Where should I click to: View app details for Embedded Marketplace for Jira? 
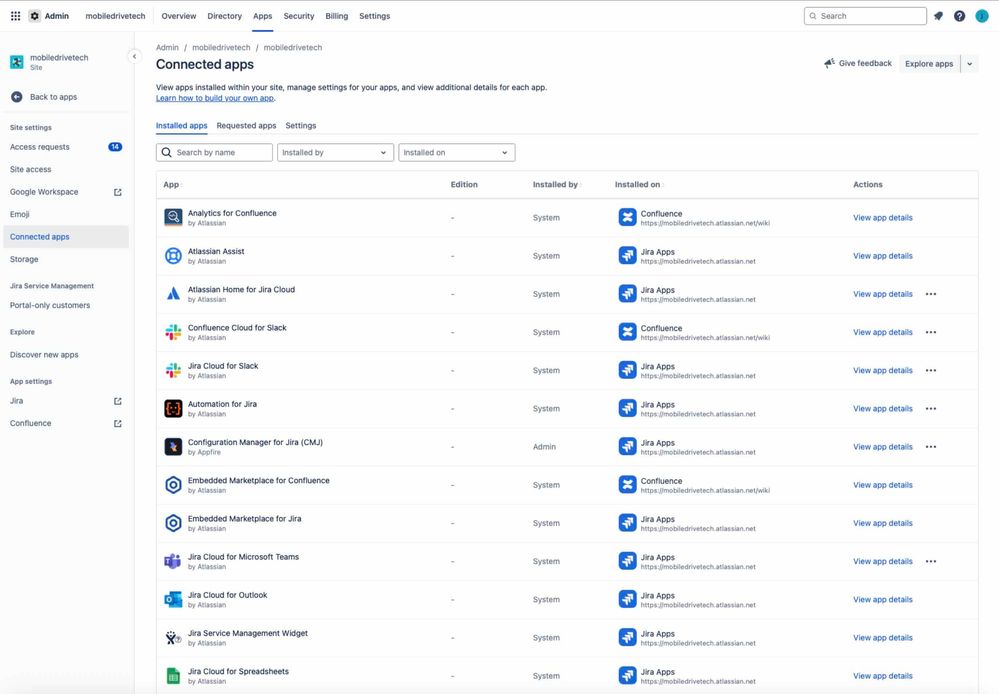pos(882,523)
